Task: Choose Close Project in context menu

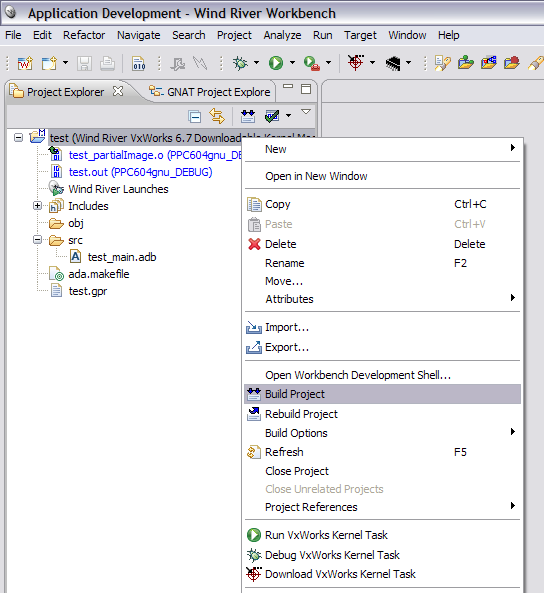Action: 382,471
